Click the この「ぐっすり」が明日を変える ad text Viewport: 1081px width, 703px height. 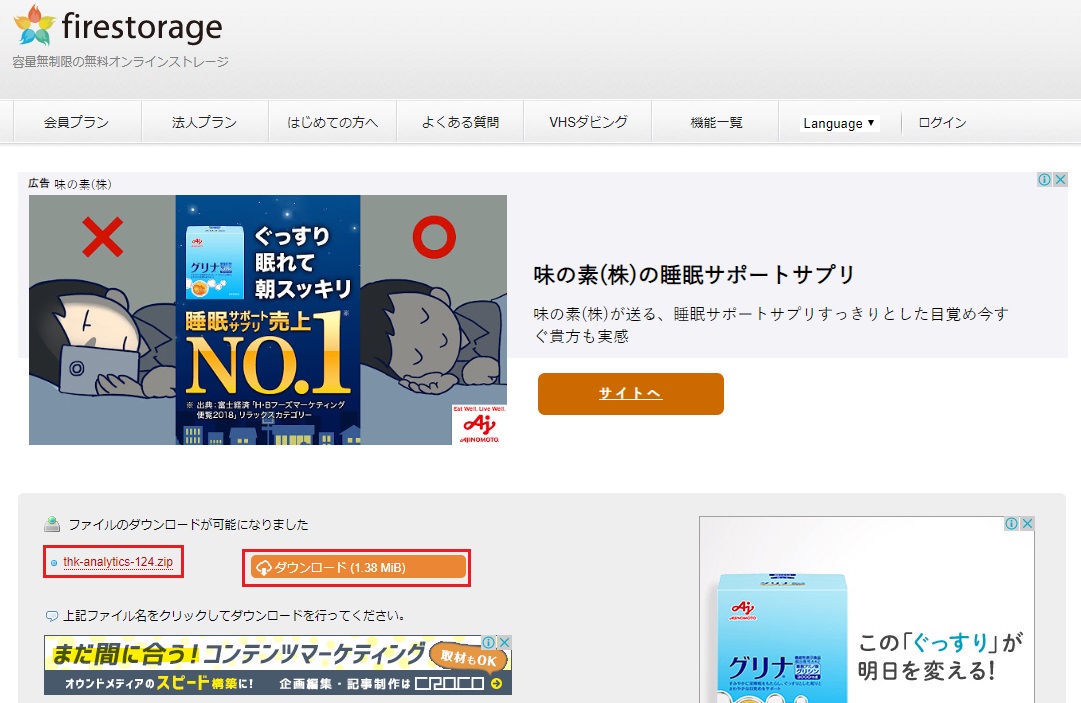940,656
